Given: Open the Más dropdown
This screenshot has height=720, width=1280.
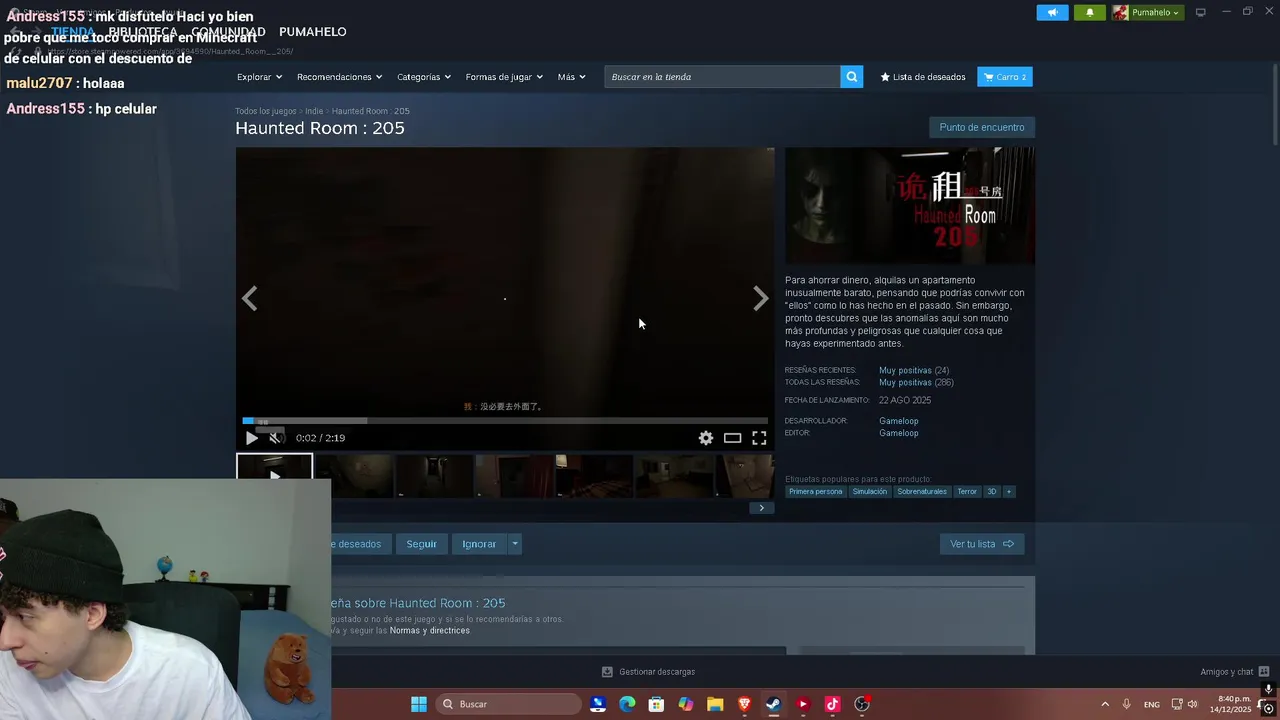Looking at the screenshot, I should 572,77.
